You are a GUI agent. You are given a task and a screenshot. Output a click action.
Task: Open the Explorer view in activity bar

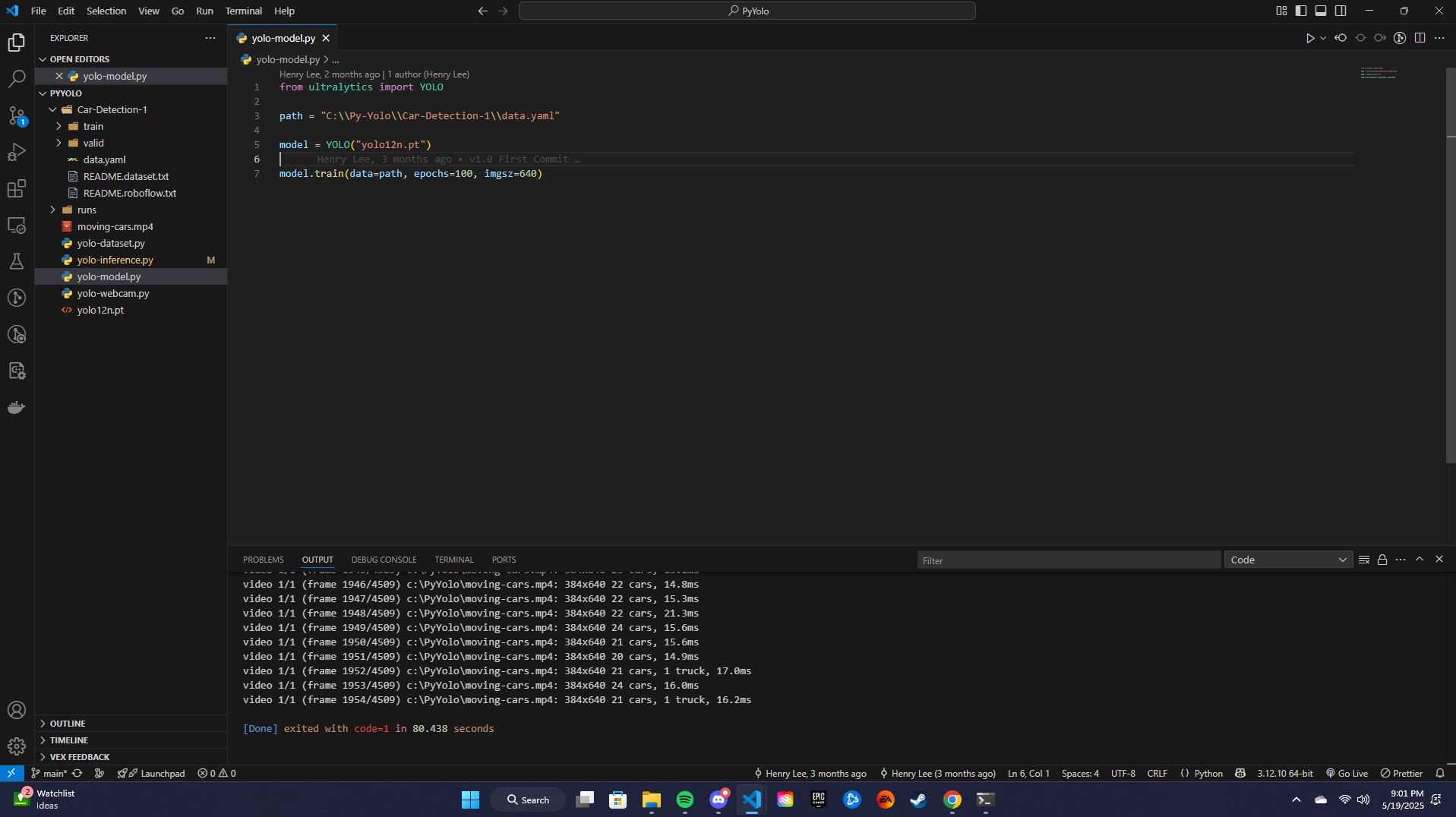tap(17, 43)
